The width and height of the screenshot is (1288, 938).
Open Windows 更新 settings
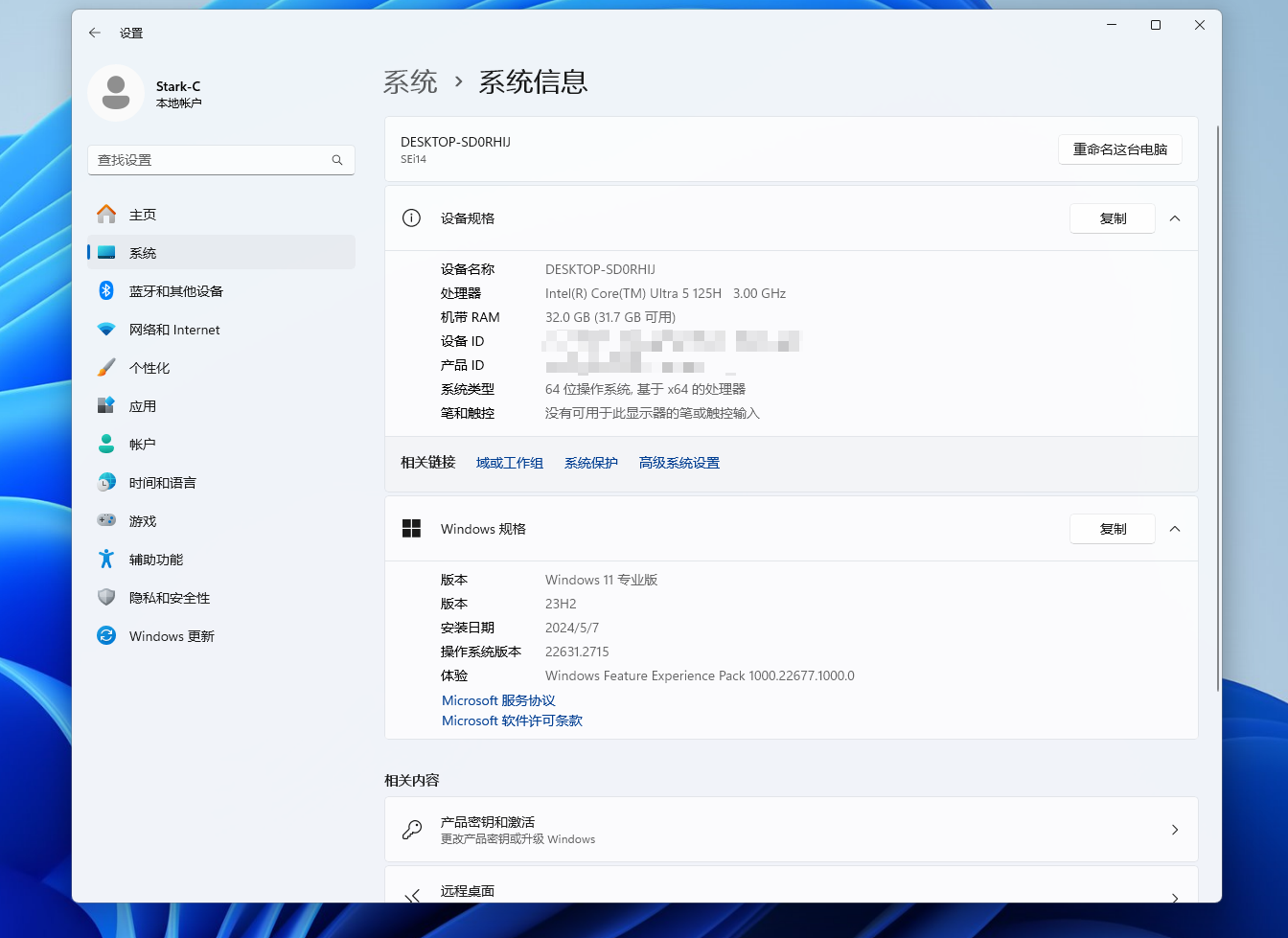[221, 636]
